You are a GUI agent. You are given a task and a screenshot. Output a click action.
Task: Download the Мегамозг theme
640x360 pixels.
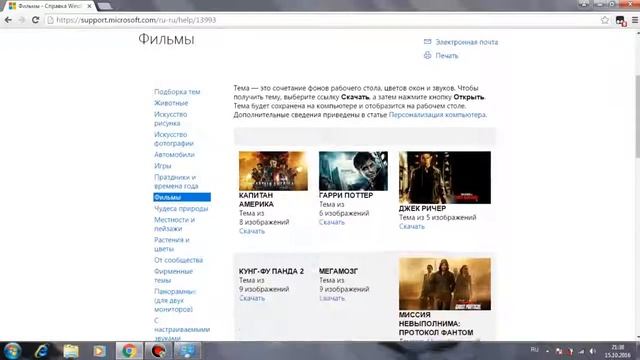[332, 298]
